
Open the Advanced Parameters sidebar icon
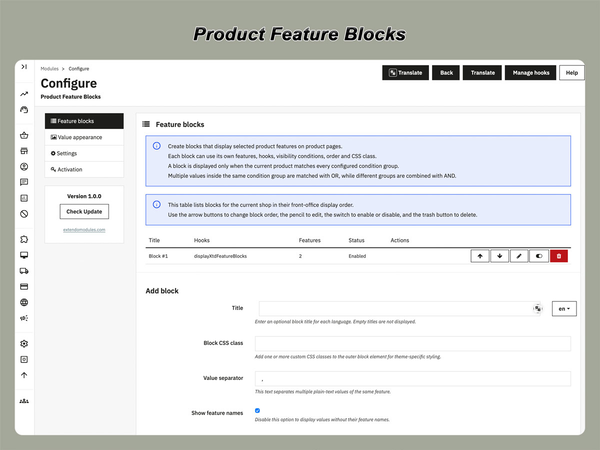point(24,359)
